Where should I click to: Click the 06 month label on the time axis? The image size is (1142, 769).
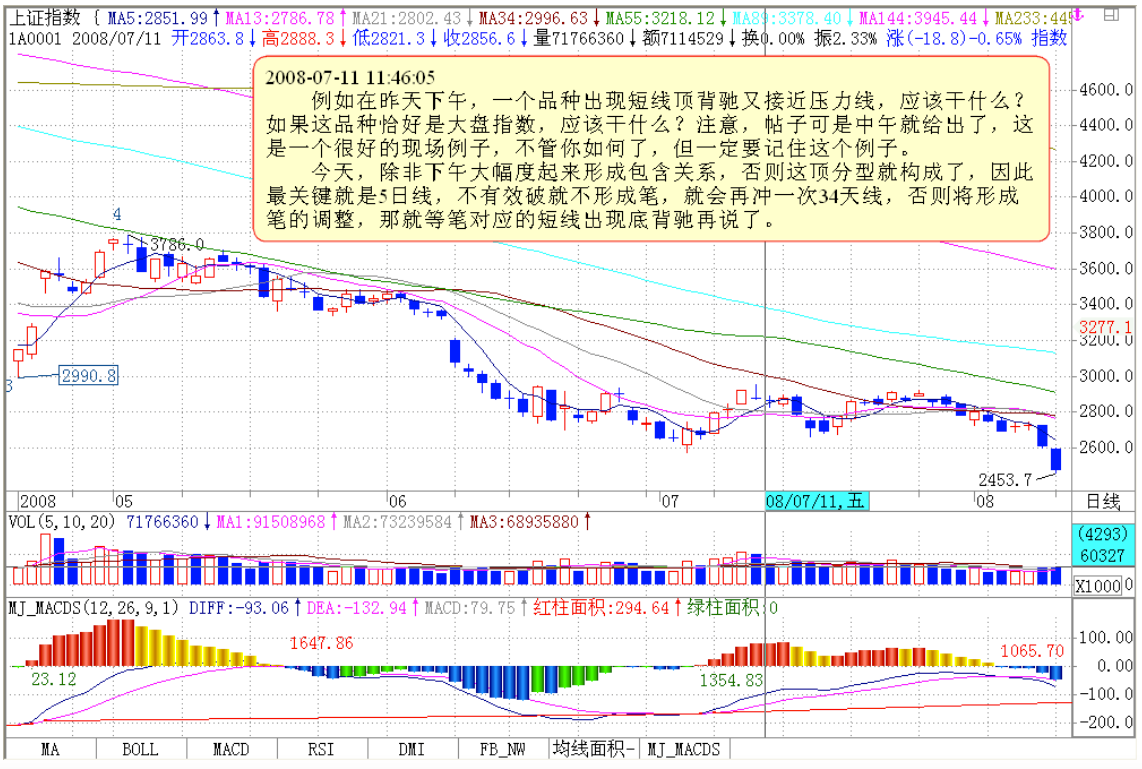398,501
